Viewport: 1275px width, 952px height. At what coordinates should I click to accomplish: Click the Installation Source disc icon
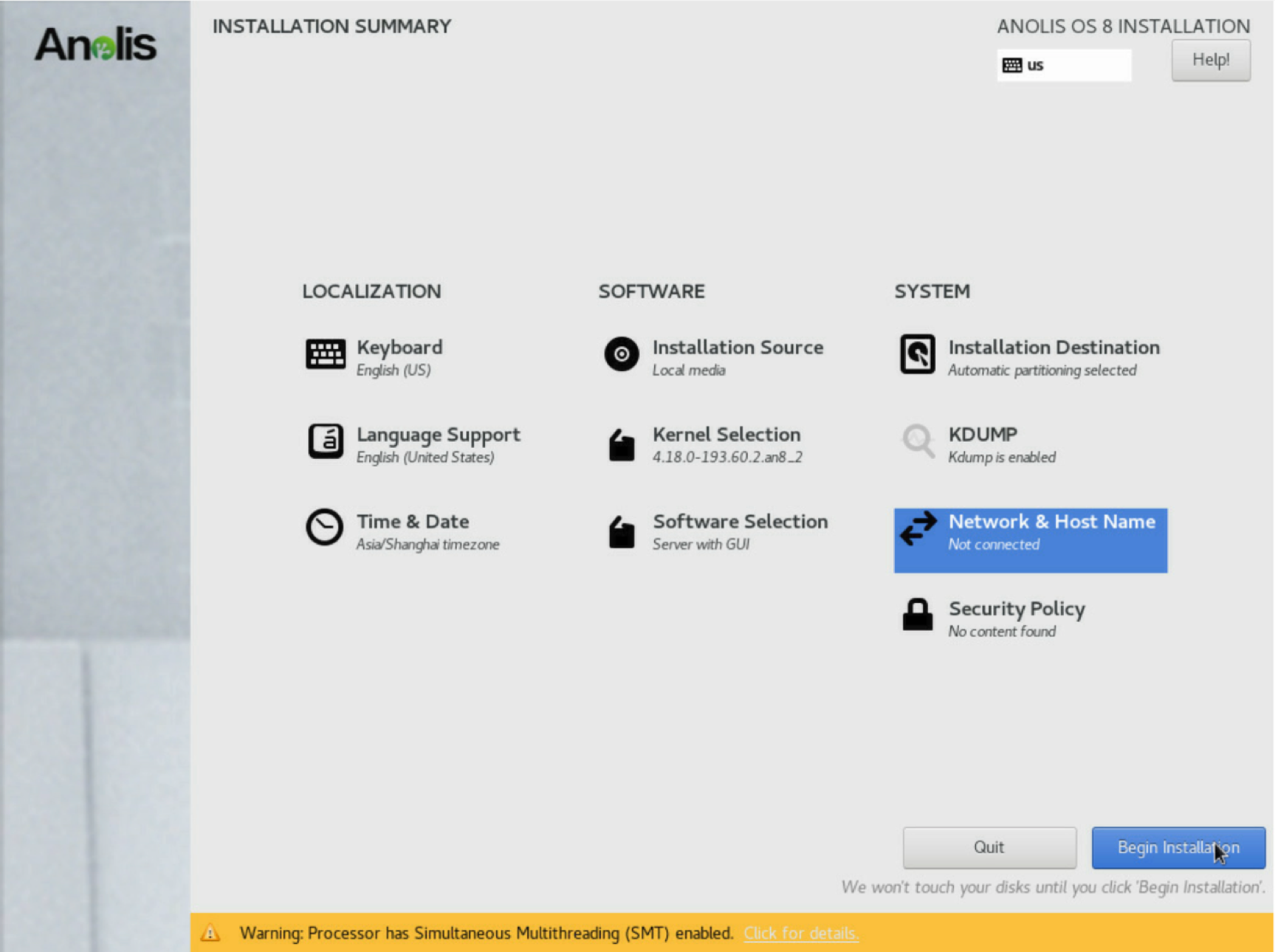[622, 354]
